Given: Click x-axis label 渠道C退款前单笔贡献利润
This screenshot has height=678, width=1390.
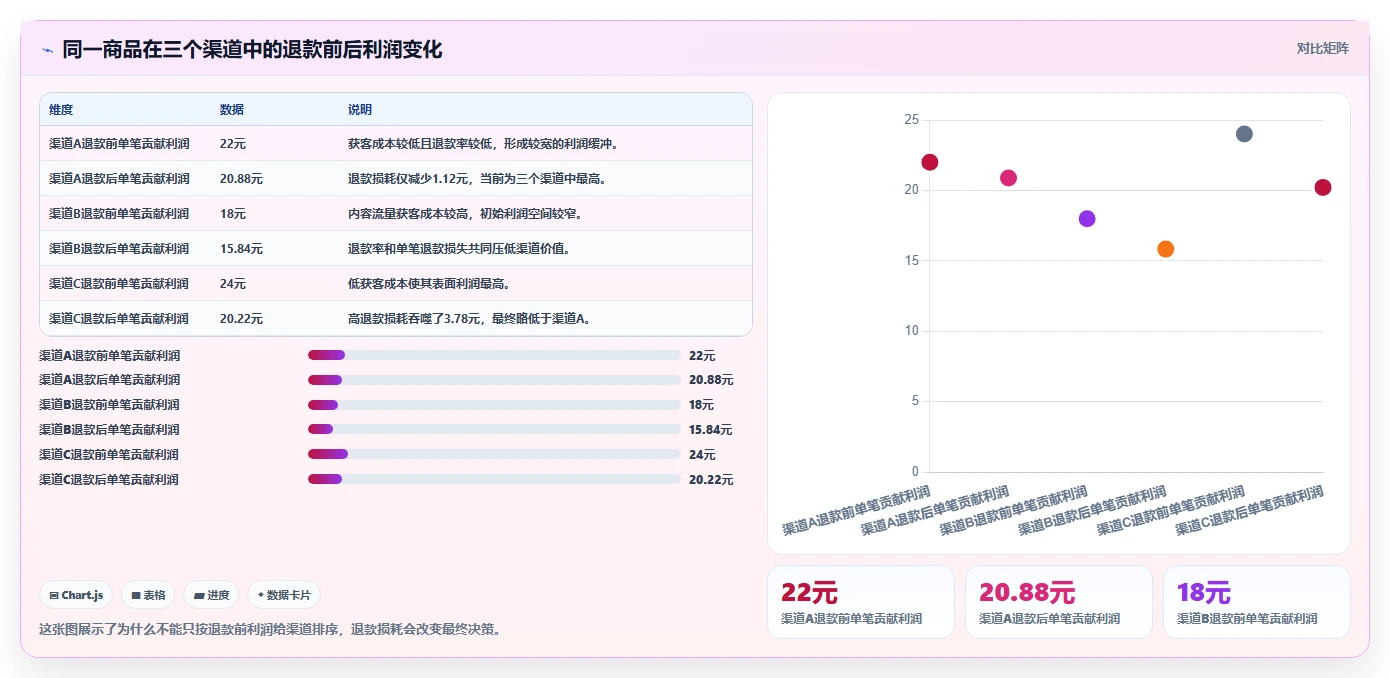Looking at the screenshot, I should point(1170,511).
